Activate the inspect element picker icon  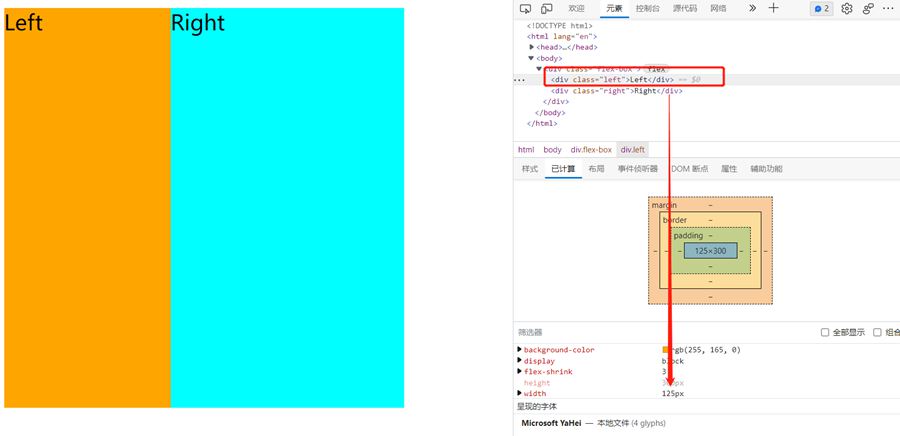point(526,8)
